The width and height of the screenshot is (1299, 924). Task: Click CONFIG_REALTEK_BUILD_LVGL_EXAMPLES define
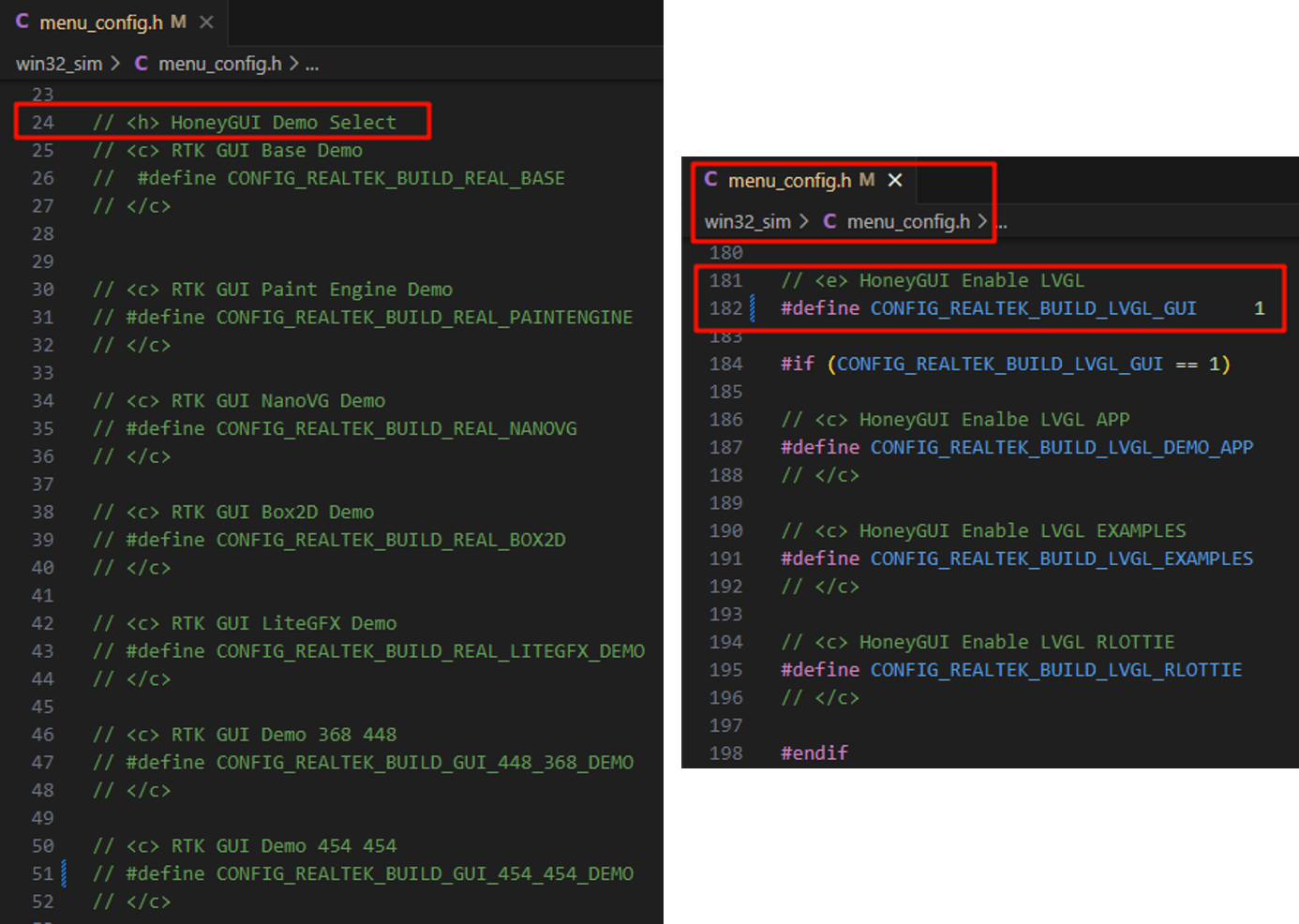click(1017, 559)
